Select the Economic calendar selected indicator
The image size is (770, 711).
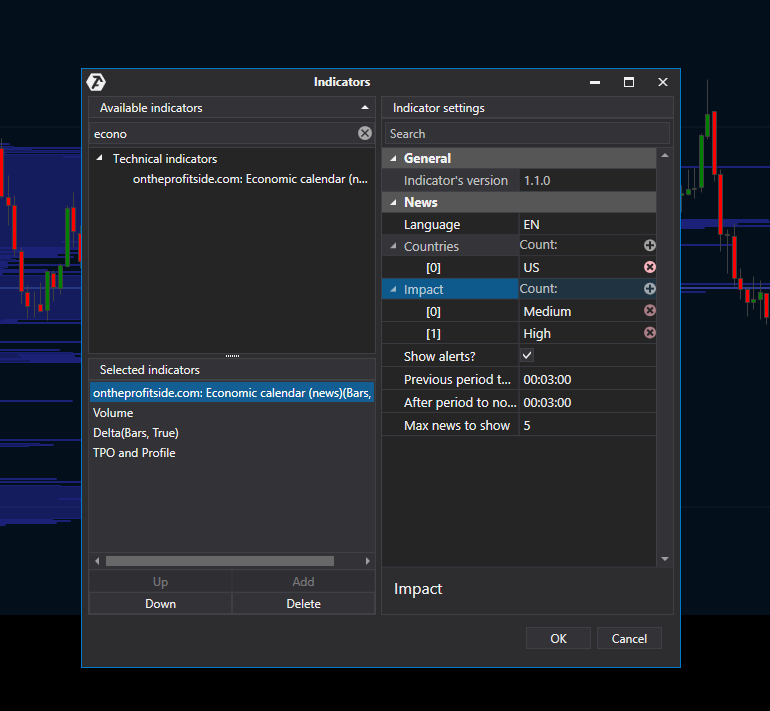point(232,393)
